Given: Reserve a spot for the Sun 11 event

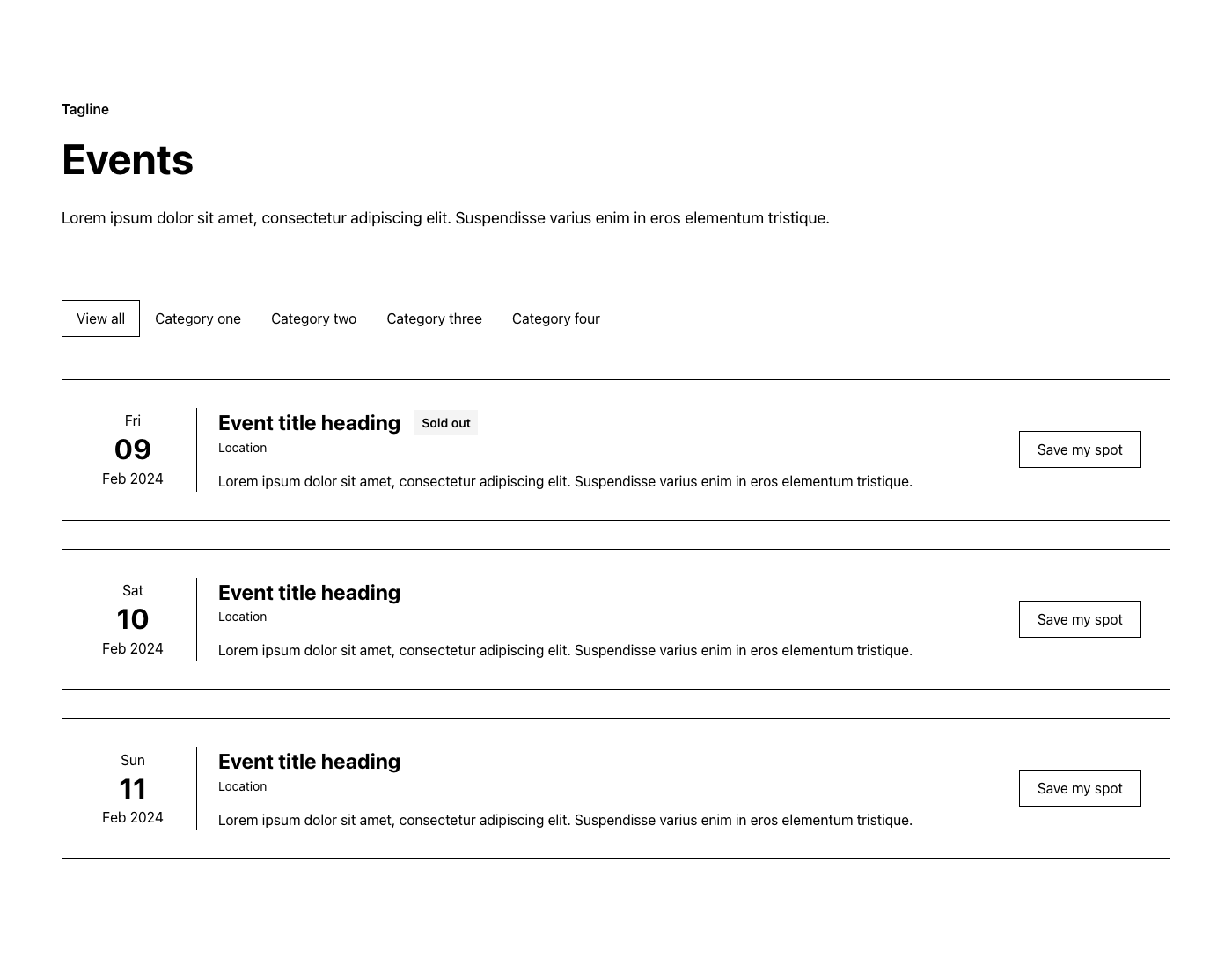Looking at the screenshot, I should click(x=1080, y=788).
